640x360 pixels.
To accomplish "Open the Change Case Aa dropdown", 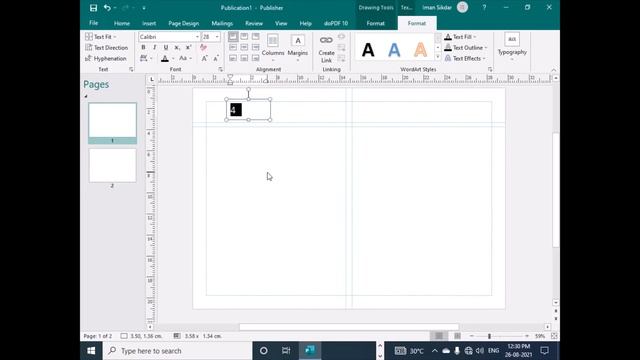I will [185, 58].
